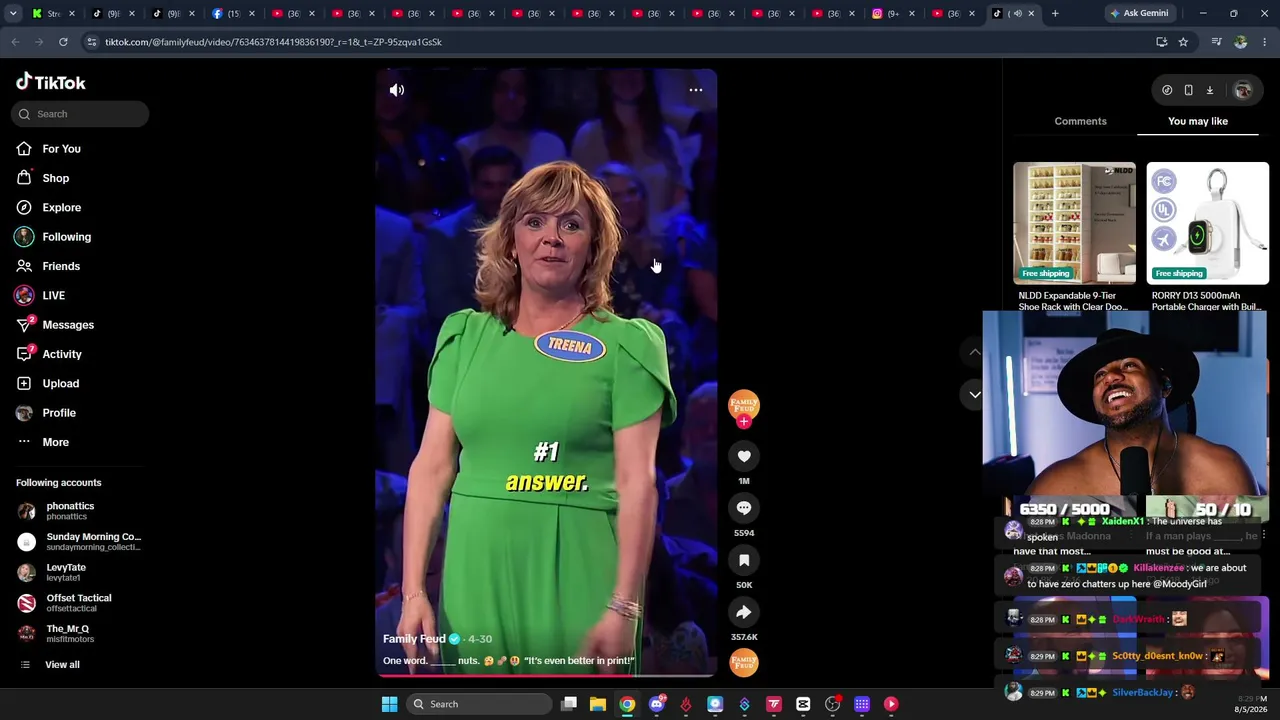1280x720 pixels.
Task: Switch to the Instagram browser tab
Action: click(890, 13)
